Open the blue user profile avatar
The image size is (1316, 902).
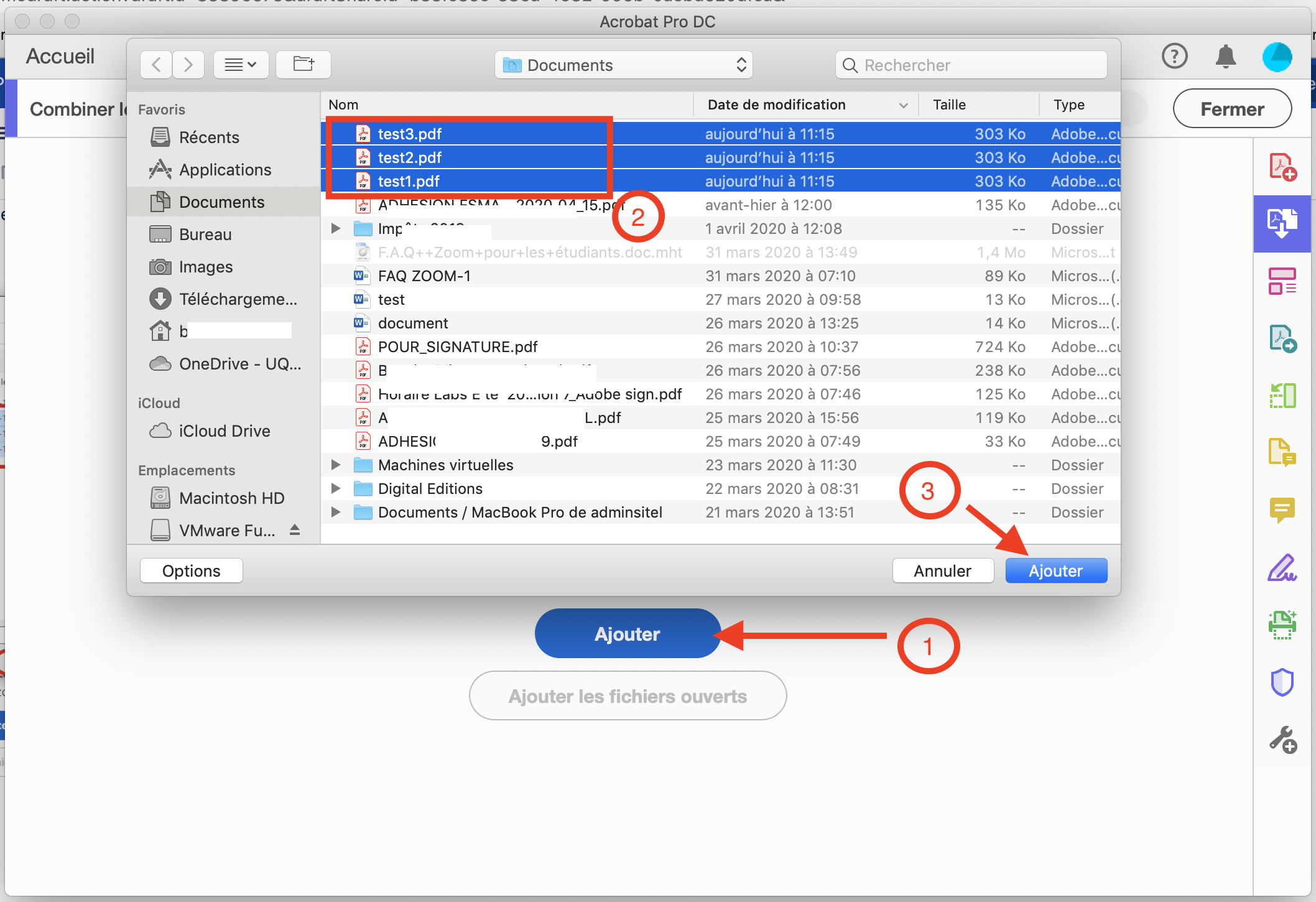[1277, 57]
